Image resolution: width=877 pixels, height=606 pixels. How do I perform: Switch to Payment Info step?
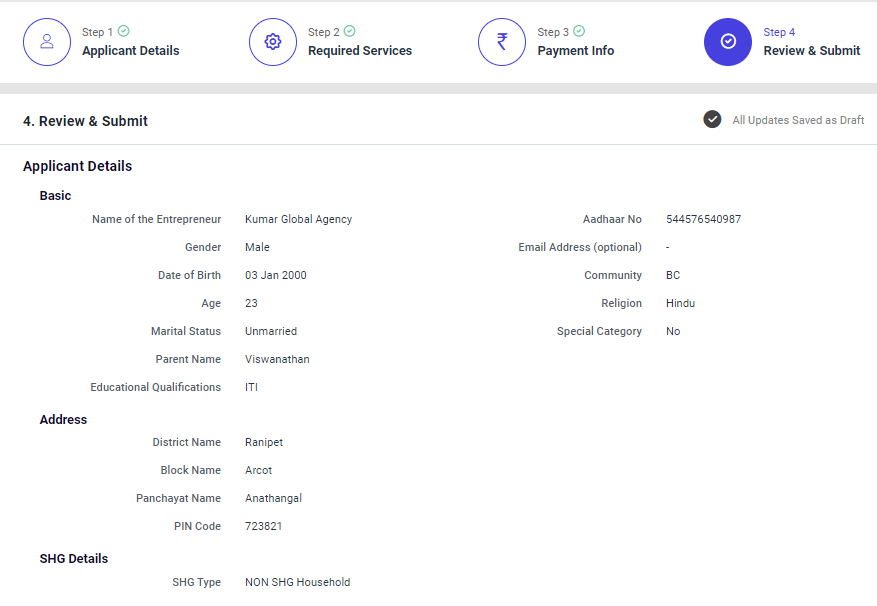point(575,51)
